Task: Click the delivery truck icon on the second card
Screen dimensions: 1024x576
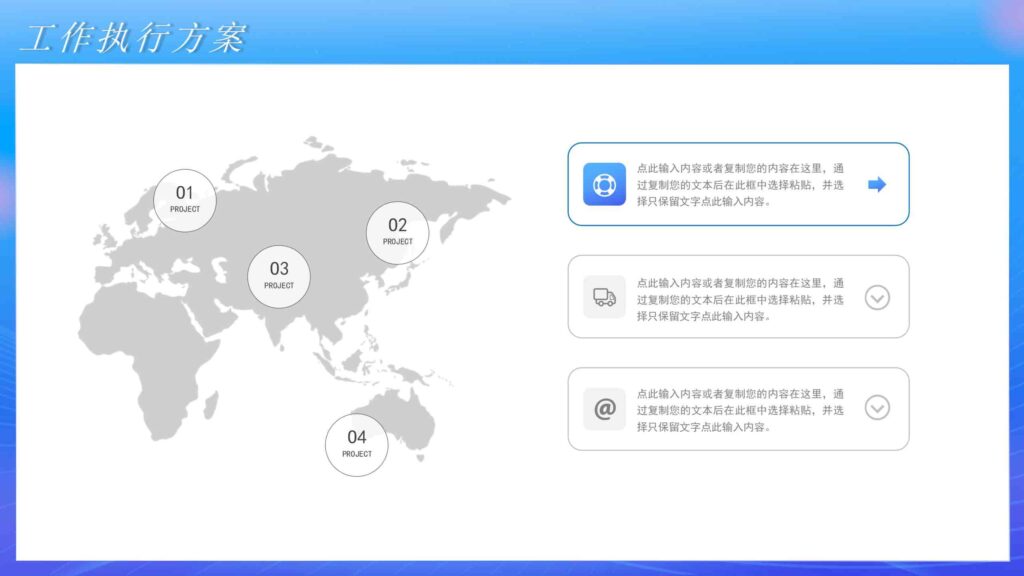Action: click(603, 296)
